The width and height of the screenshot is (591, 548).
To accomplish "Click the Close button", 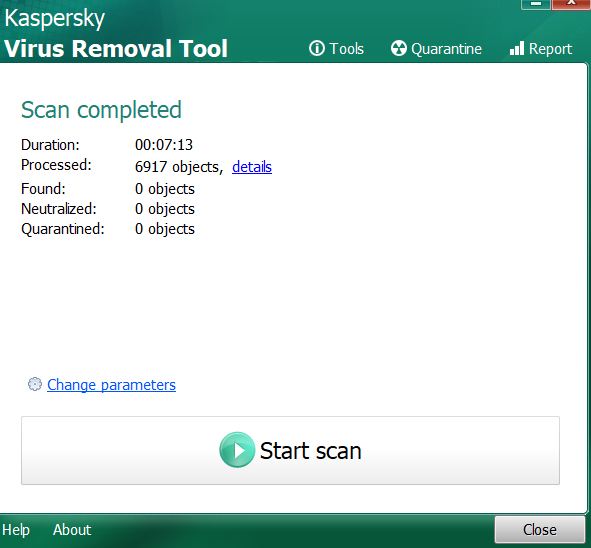I will point(540,530).
